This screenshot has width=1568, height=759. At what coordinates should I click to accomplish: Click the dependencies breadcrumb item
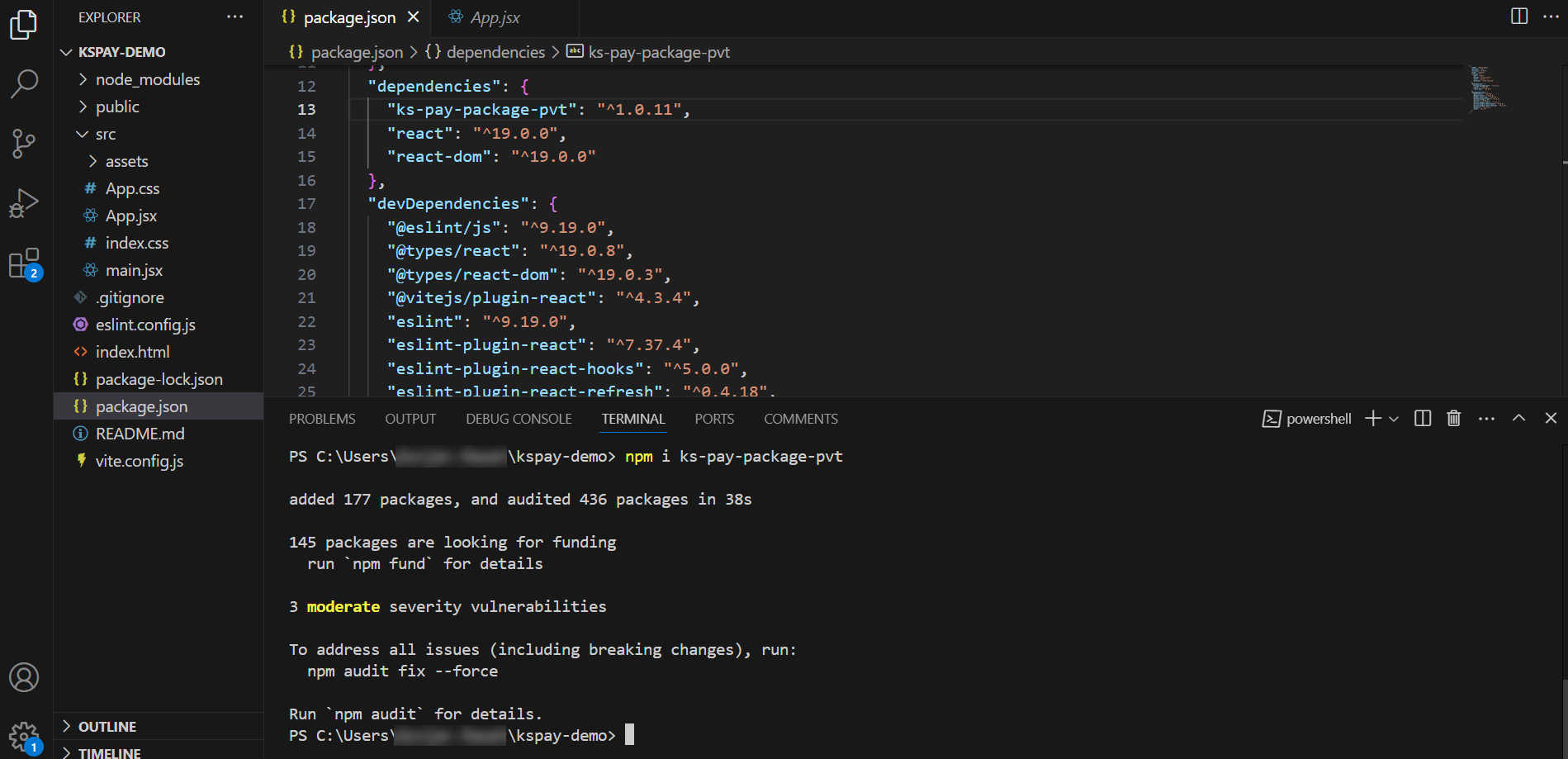pyautogui.click(x=495, y=52)
